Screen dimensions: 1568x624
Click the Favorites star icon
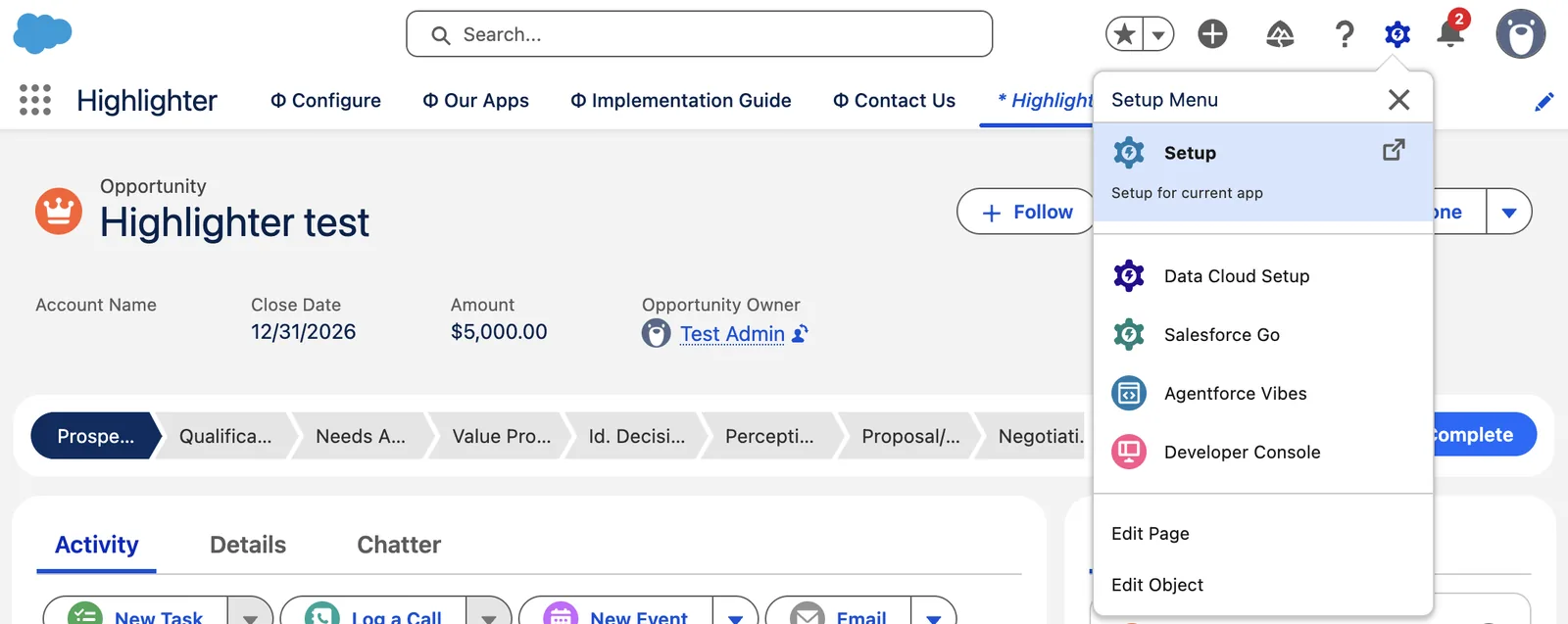pos(1125,34)
